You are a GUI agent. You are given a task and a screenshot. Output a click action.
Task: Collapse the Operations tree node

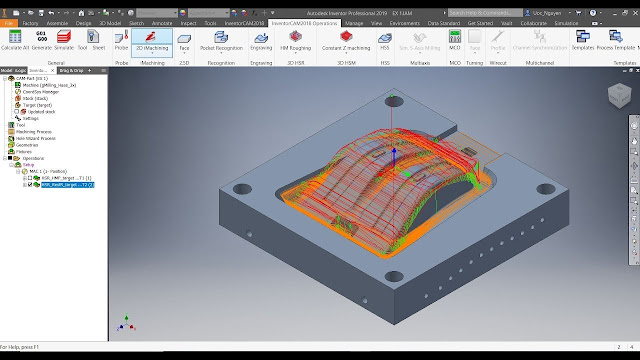click(5, 158)
